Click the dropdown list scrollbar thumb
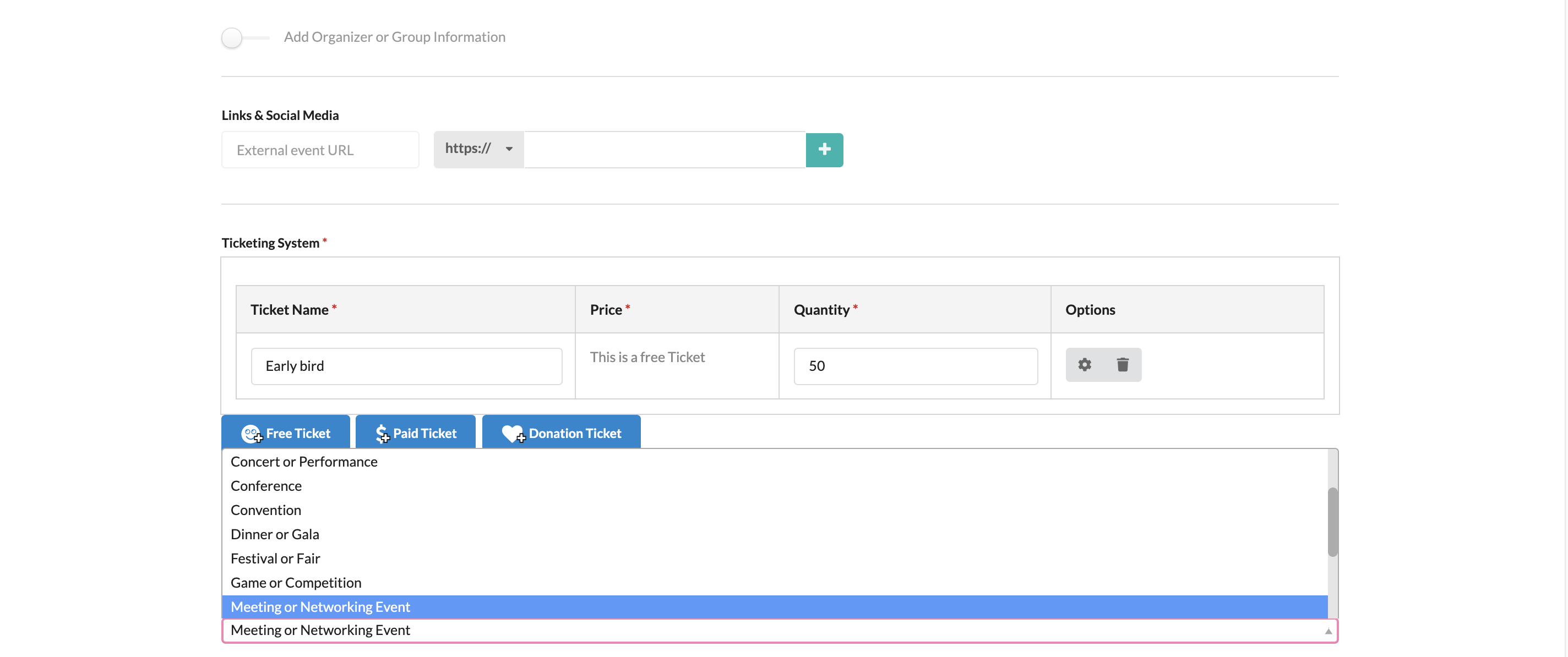The width and height of the screenshot is (1568, 657). point(1333,521)
